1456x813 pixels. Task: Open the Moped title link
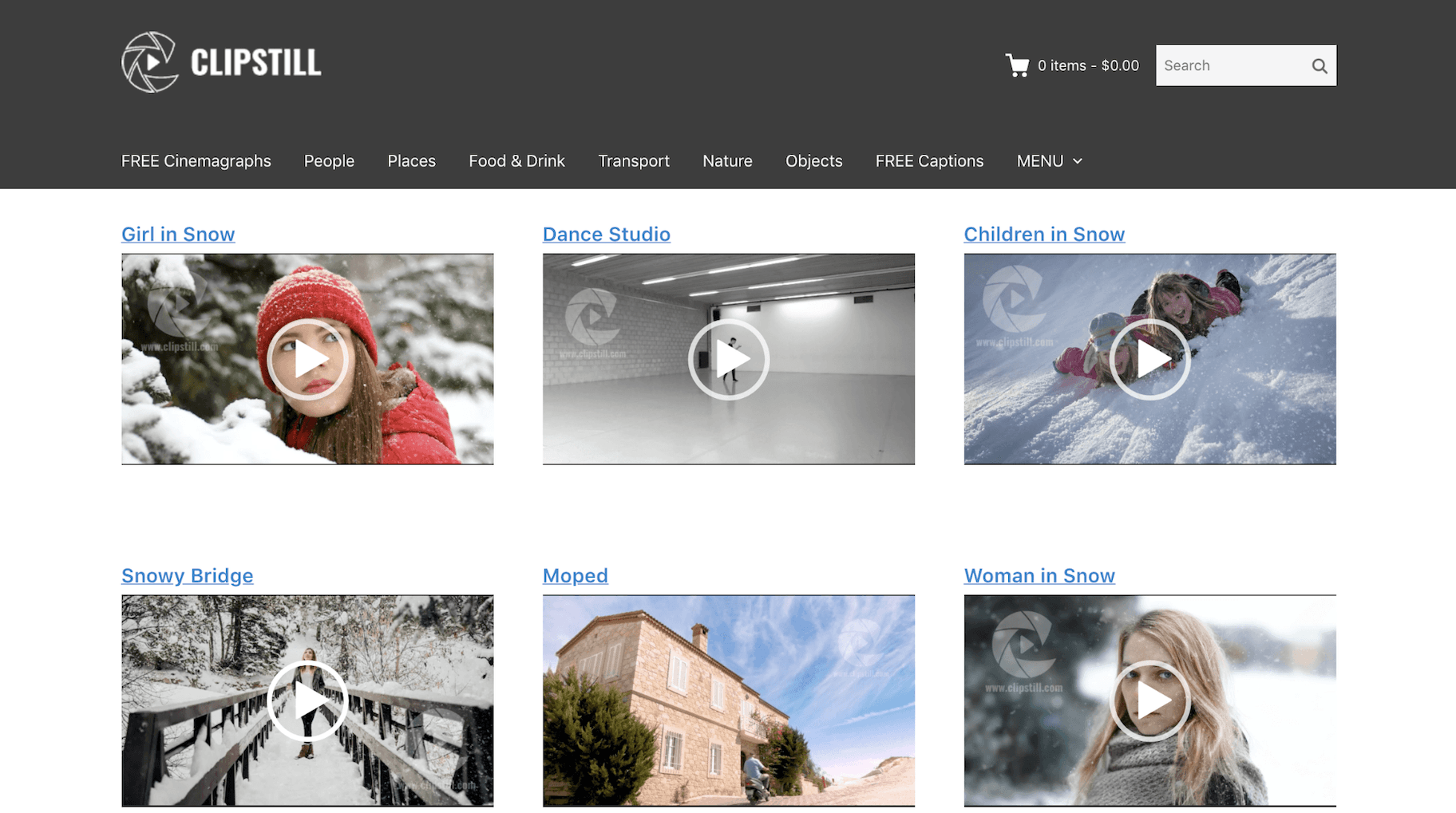pyautogui.click(x=575, y=575)
